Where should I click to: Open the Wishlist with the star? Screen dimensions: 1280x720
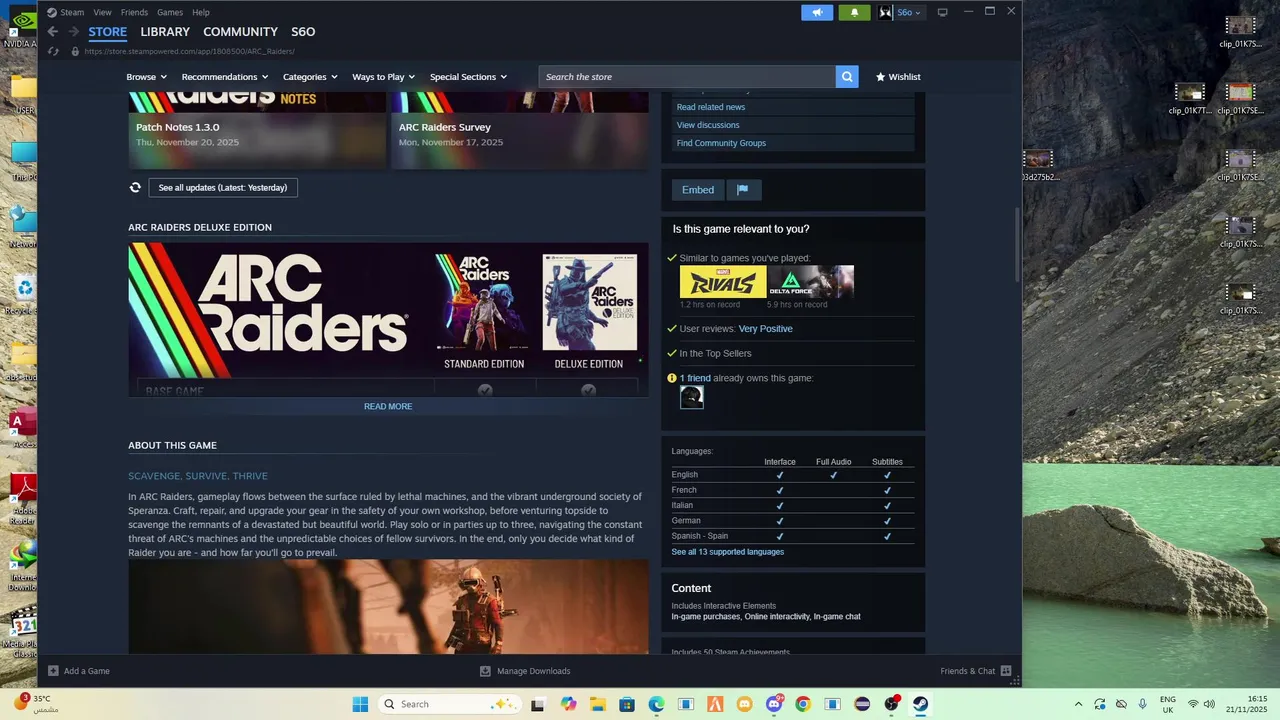point(898,77)
